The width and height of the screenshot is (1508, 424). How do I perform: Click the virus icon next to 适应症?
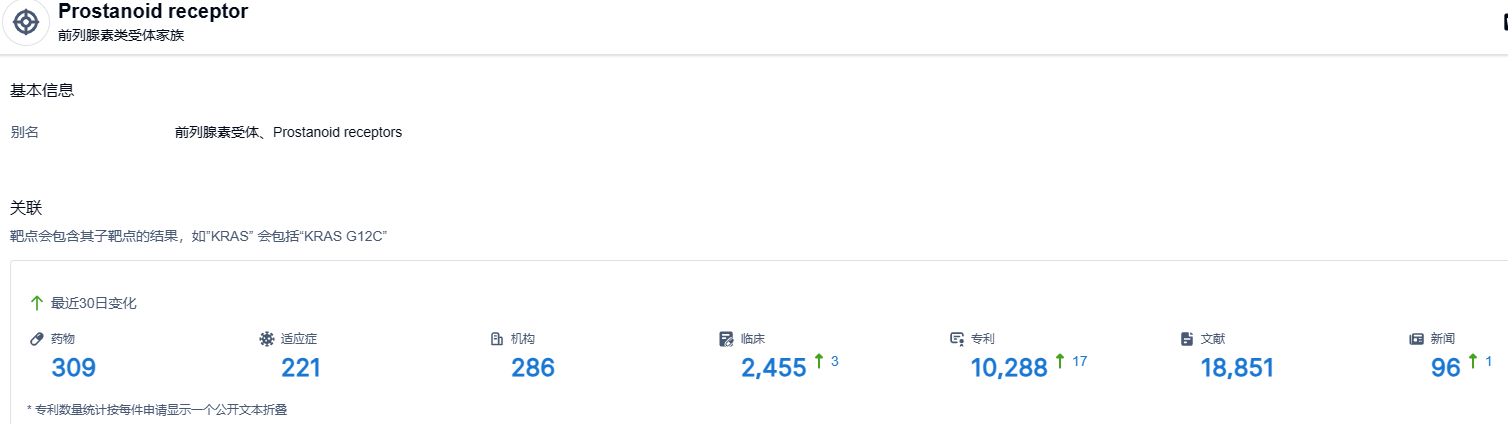coord(267,339)
